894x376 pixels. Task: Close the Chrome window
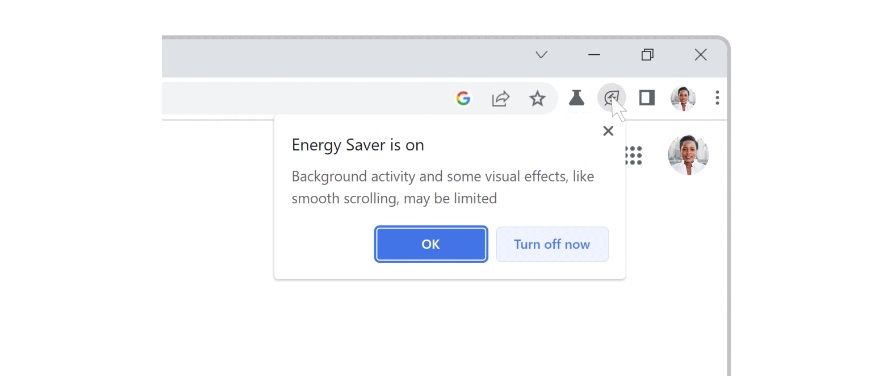pyautogui.click(x=701, y=55)
